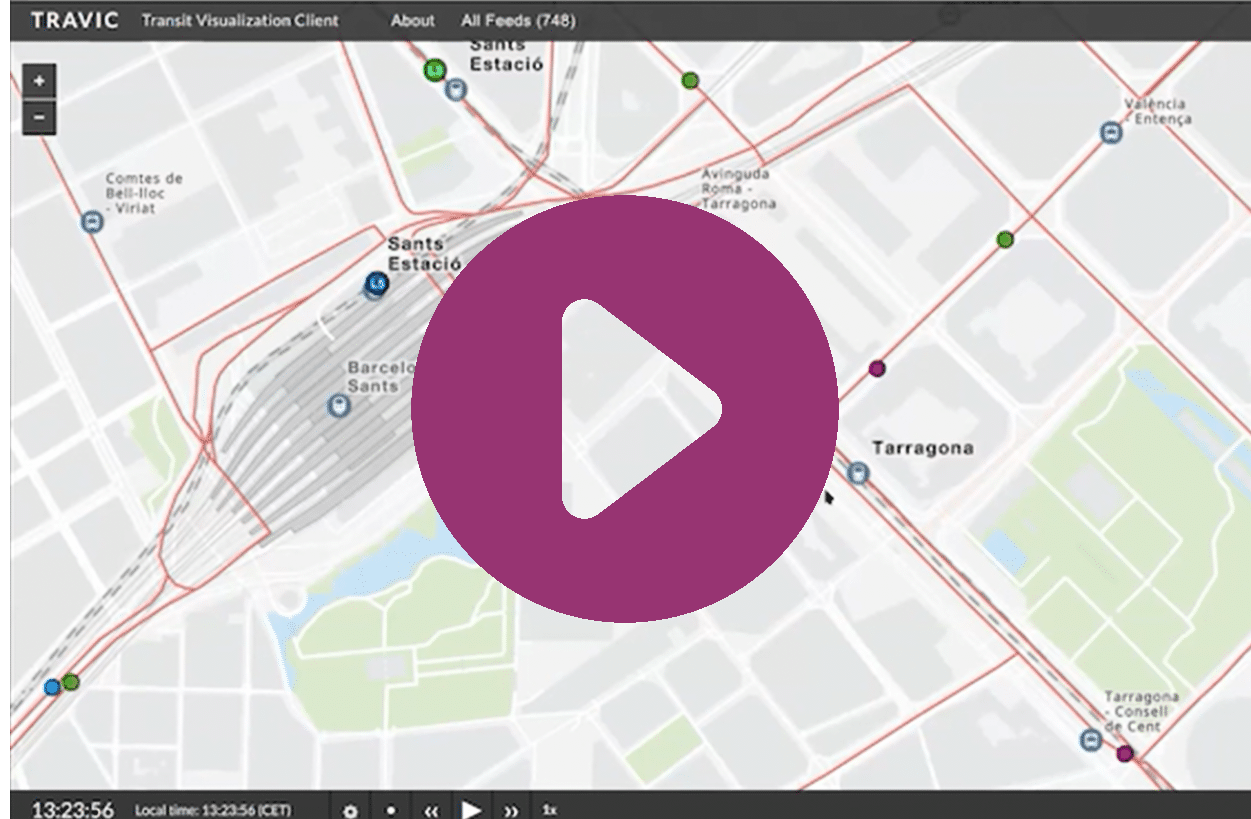Viewport: 1251px width, 819px height.
Task: Click the Comtes de Bell-lloc - Viriat label
Action: [144, 193]
